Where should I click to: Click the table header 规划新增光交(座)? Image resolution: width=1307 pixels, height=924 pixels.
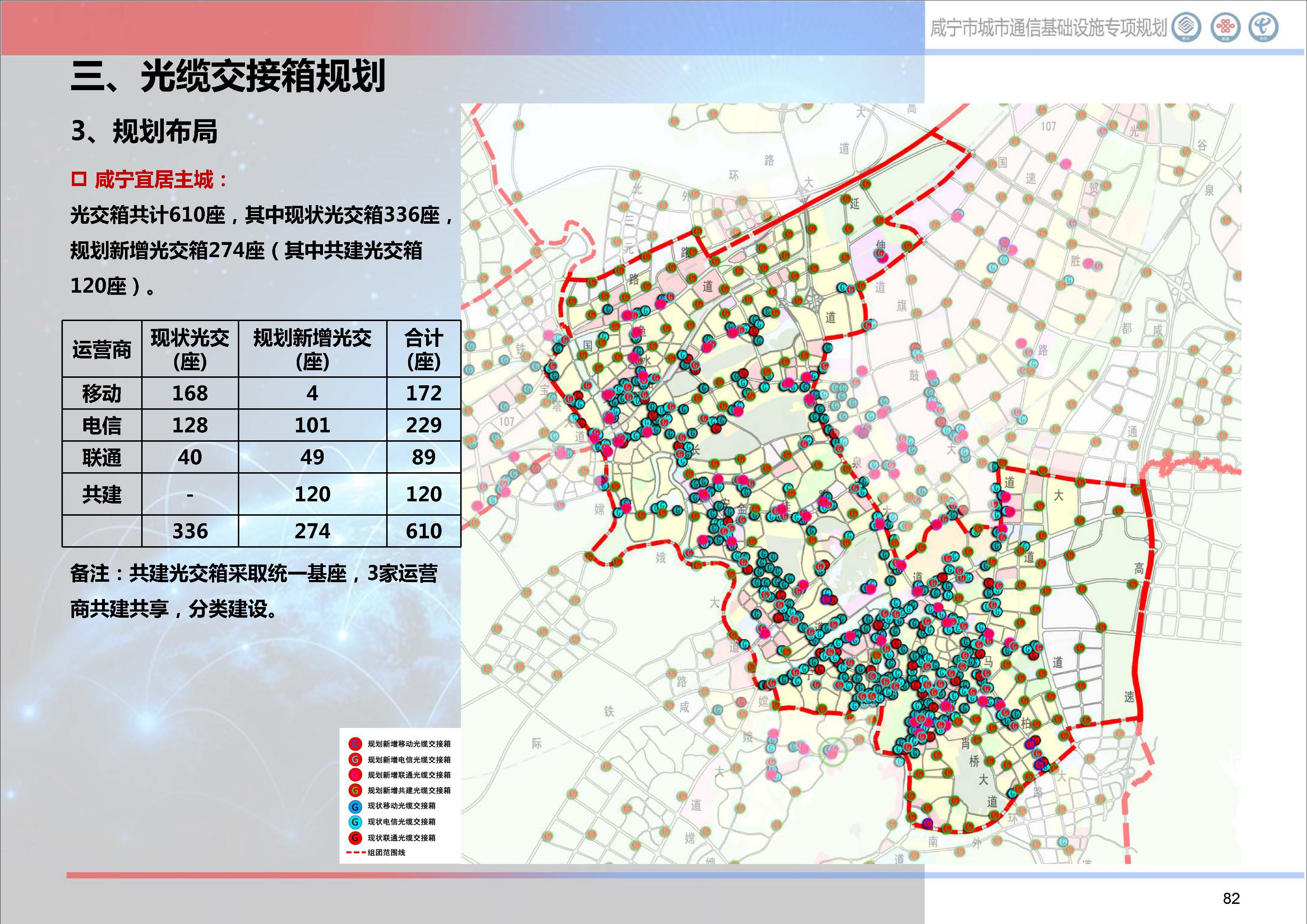pos(313,349)
